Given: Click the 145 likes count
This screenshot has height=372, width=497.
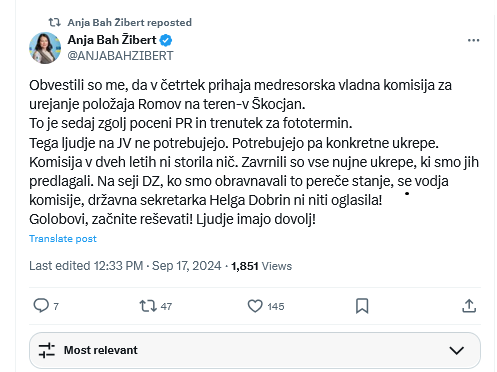Looking at the screenshot, I should pos(276,306).
